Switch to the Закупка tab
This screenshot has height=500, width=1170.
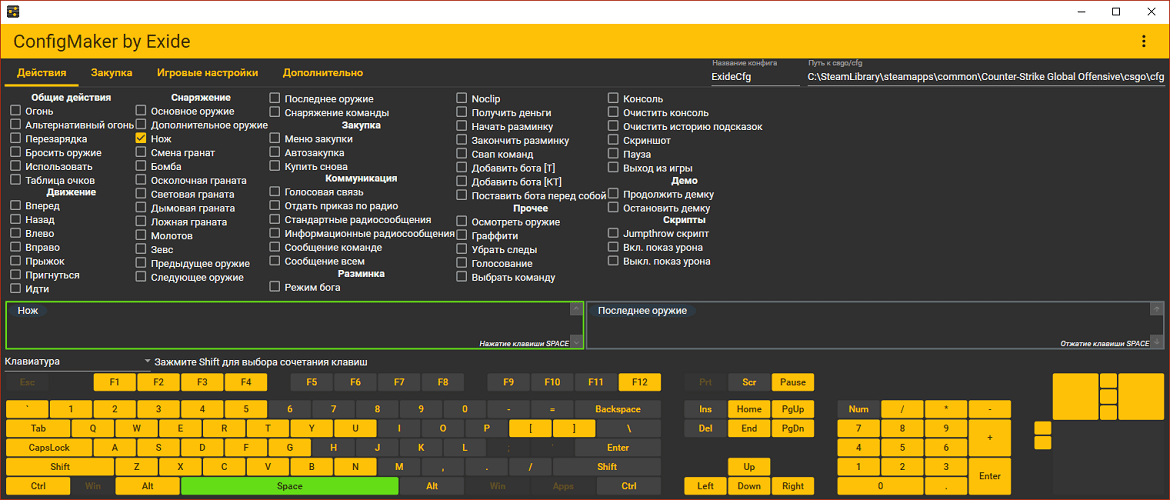point(111,73)
